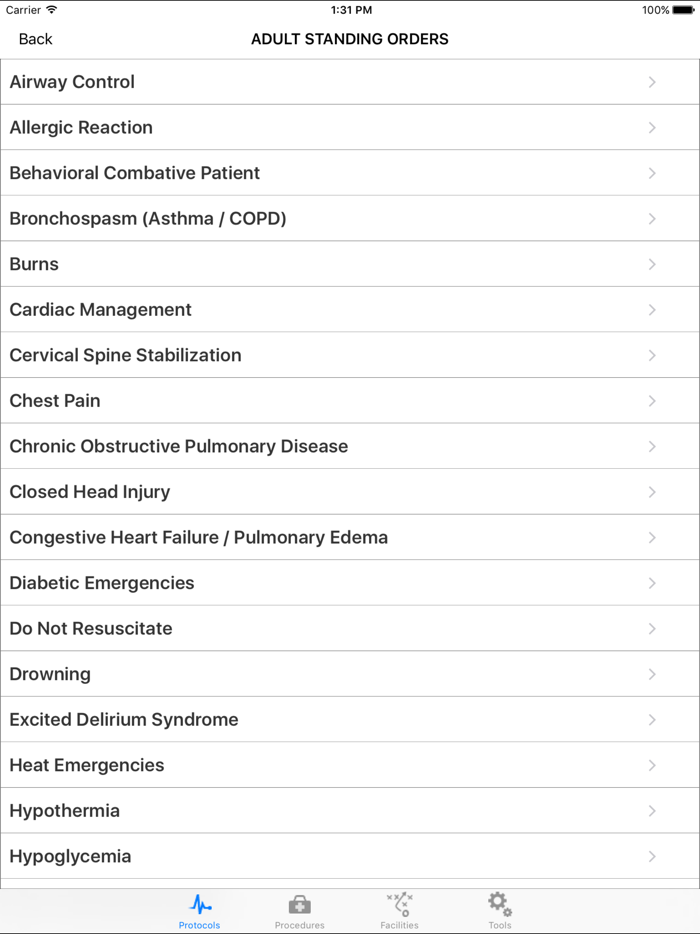The height and width of the screenshot is (934, 700).
Task: Tap the Wi-Fi signal icon
Action: (52, 10)
